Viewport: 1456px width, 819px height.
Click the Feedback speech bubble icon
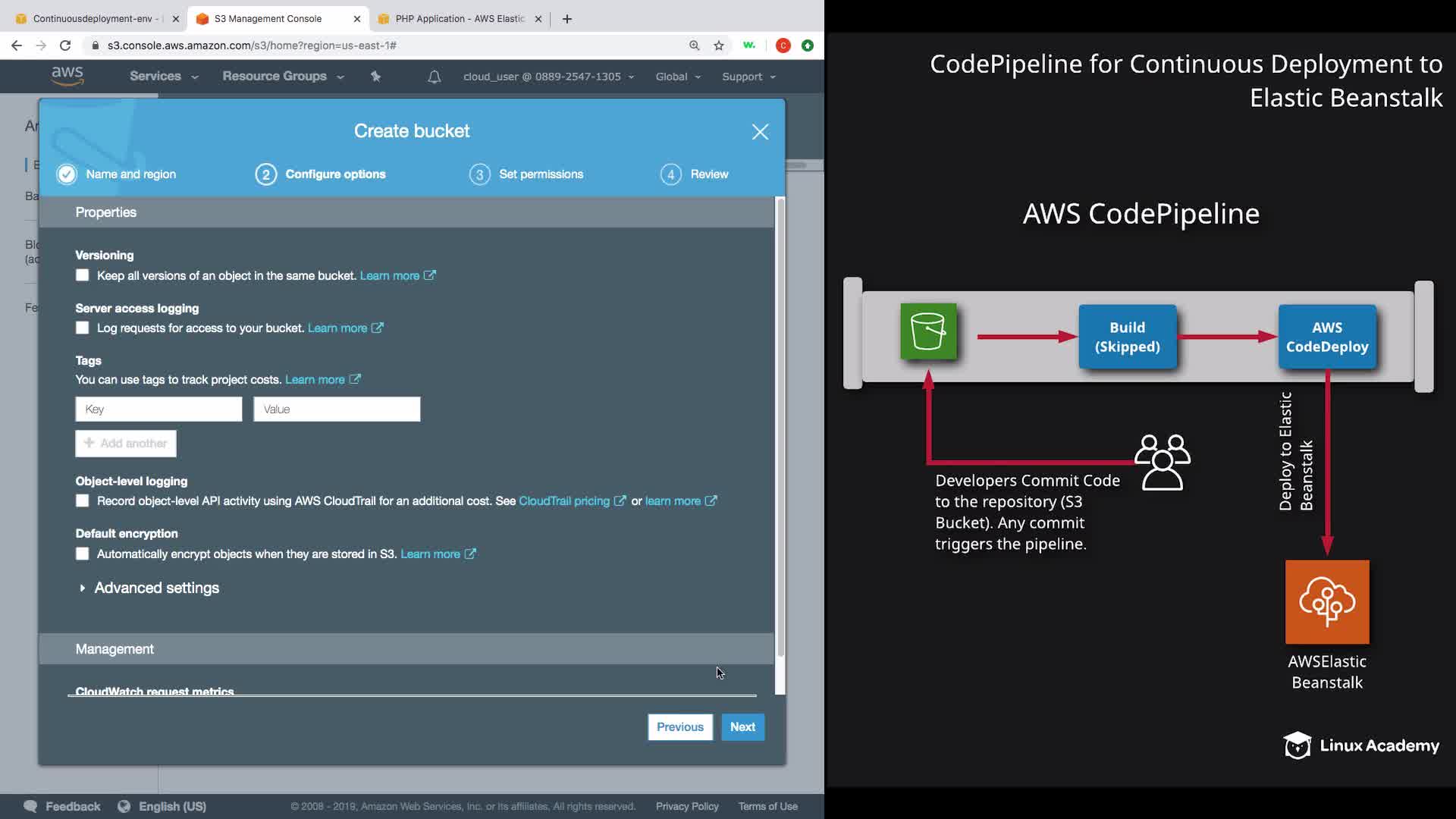click(30, 806)
